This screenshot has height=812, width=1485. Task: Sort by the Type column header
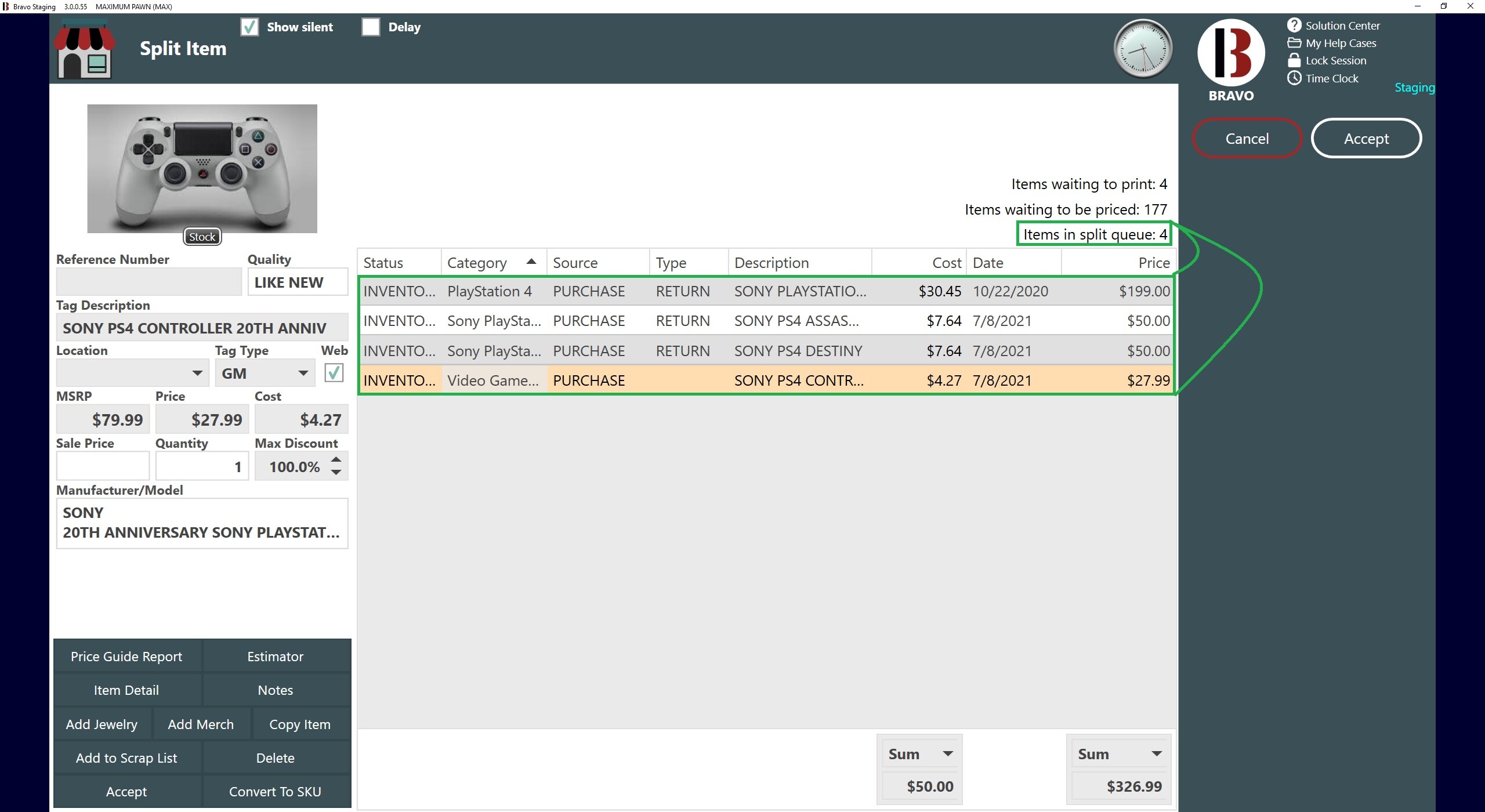(x=689, y=263)
